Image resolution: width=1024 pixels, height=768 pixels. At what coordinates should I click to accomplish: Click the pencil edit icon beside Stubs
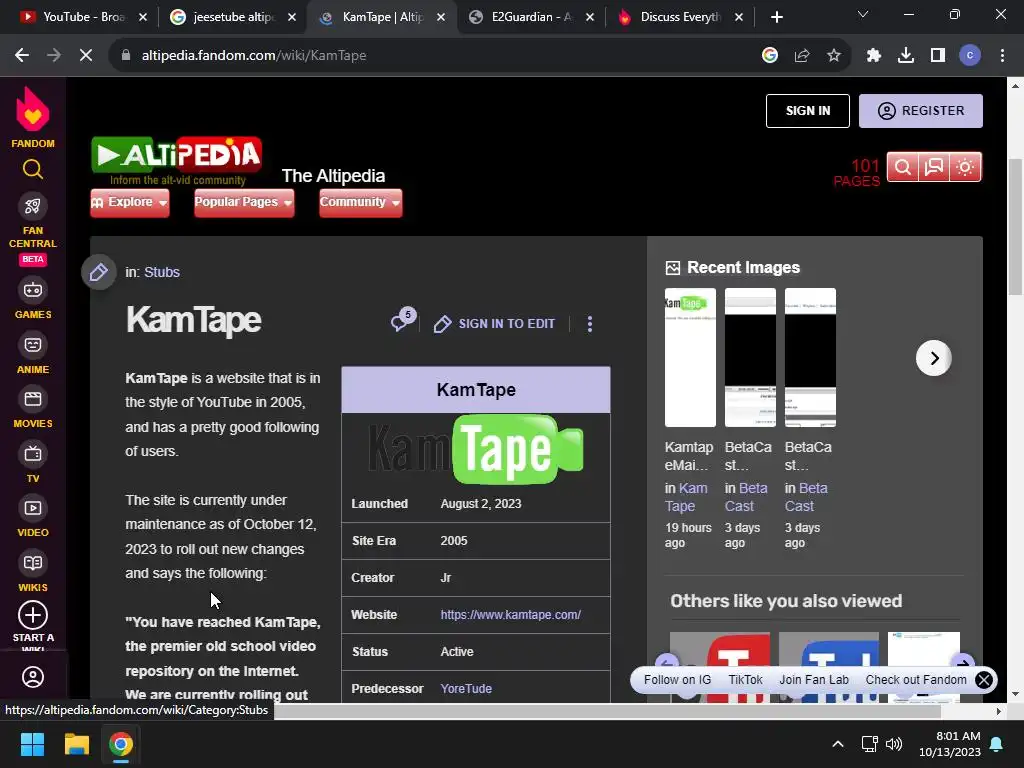(x=99, y=272)
